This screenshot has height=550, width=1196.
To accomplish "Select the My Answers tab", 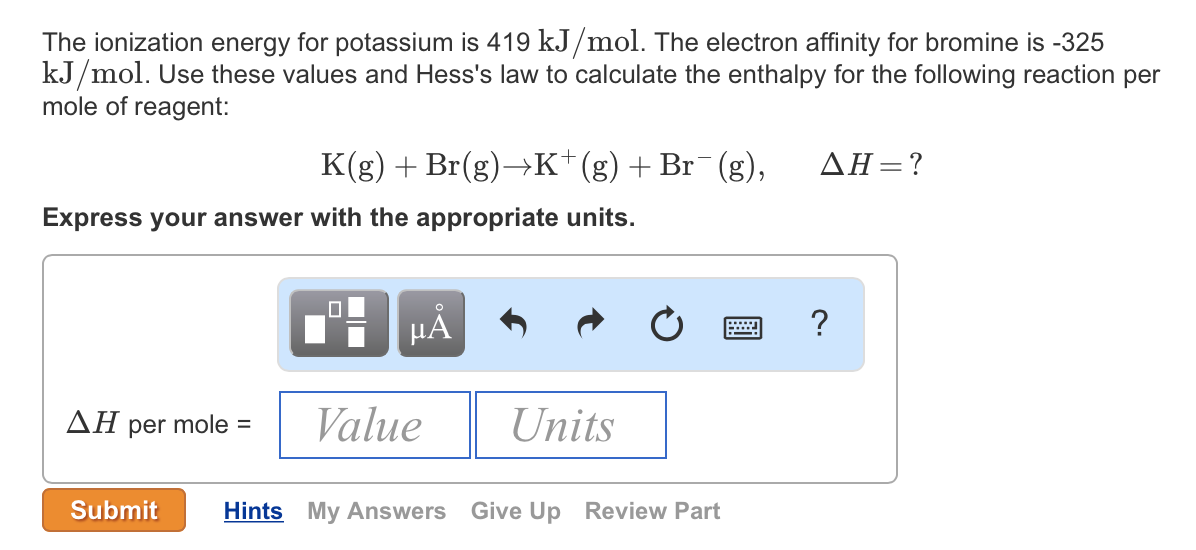I will pyautogui.click(x=377, y=511).
